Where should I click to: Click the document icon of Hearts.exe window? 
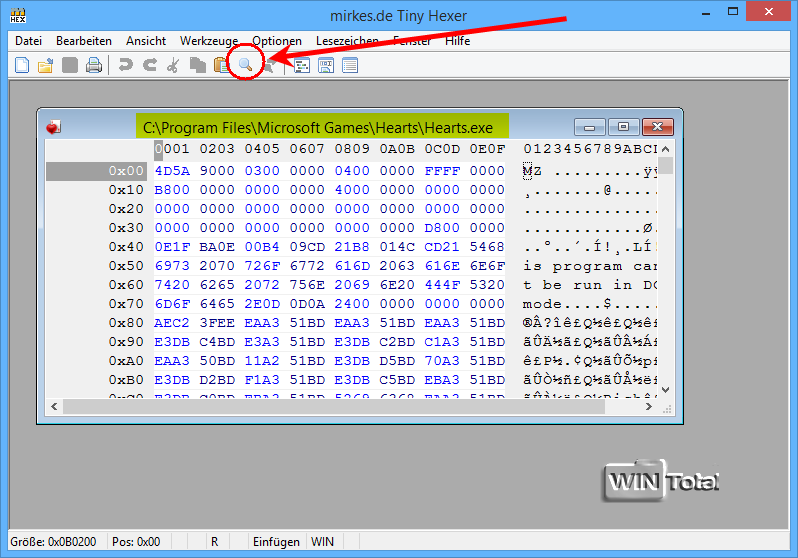(x=54, y=127)
